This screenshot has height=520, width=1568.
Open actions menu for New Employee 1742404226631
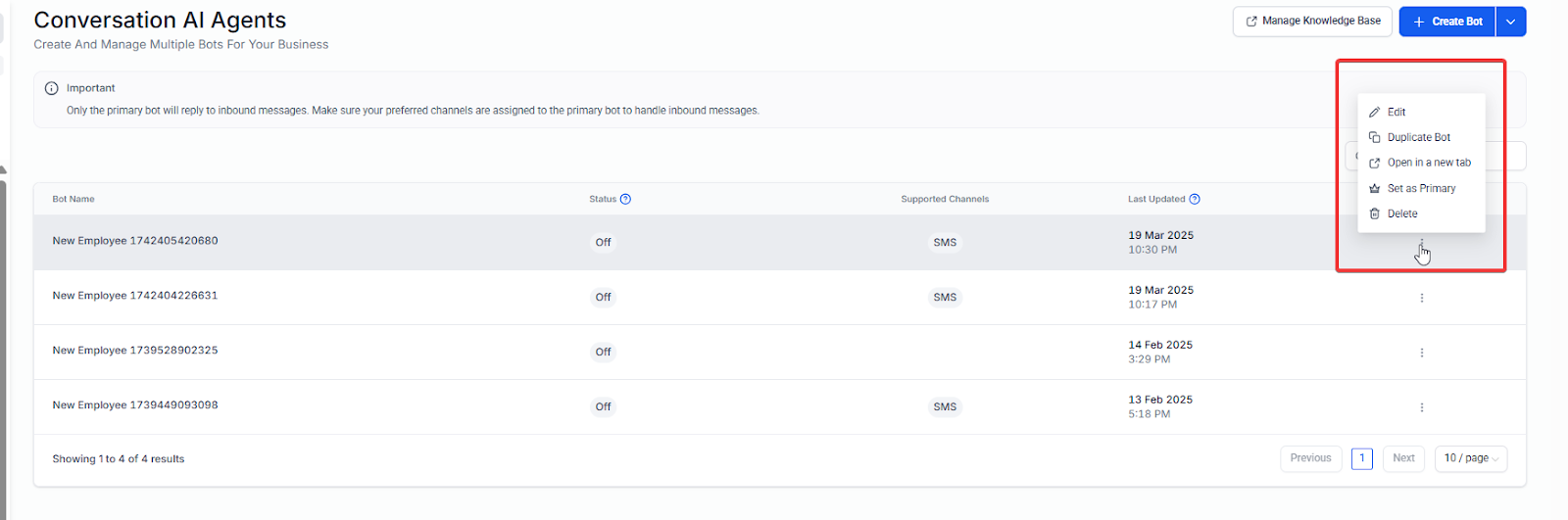point(1422,298)
